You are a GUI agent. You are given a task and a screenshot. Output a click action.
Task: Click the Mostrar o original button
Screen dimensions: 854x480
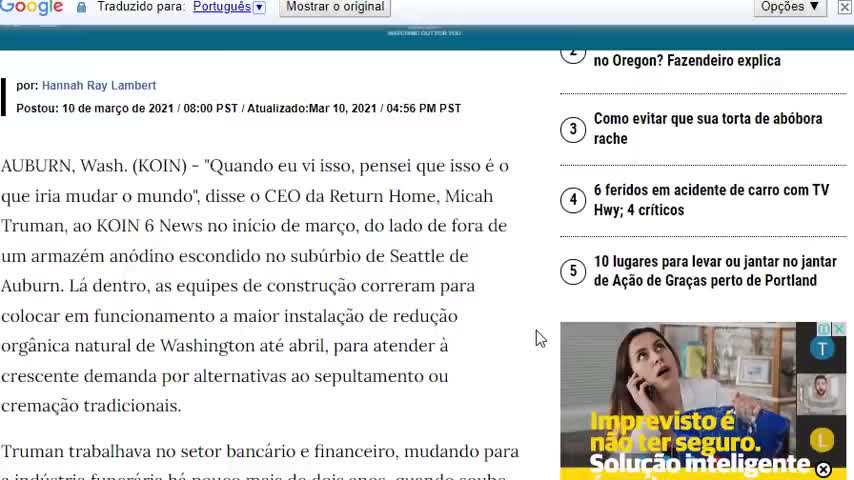(x=335, y=7)
